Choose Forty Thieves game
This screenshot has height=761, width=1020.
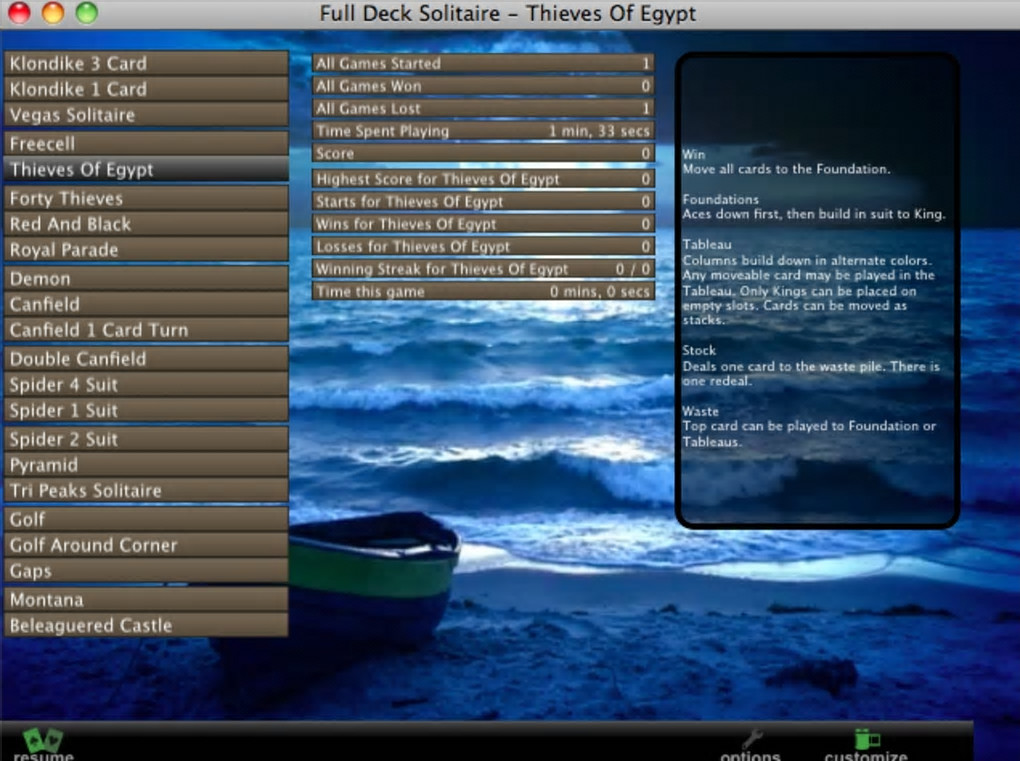point(146,198)
